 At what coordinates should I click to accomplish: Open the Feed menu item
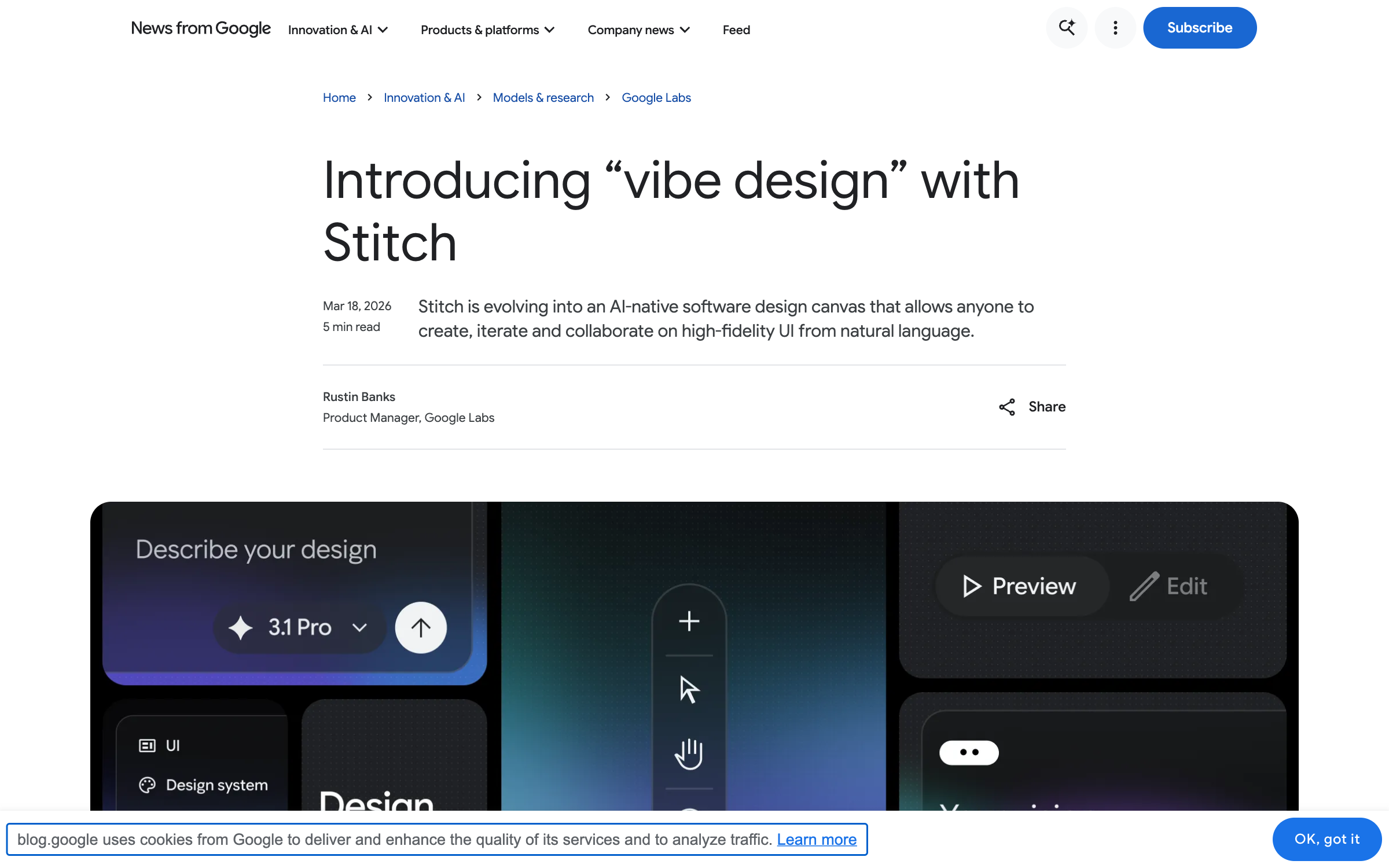[736, 30]
